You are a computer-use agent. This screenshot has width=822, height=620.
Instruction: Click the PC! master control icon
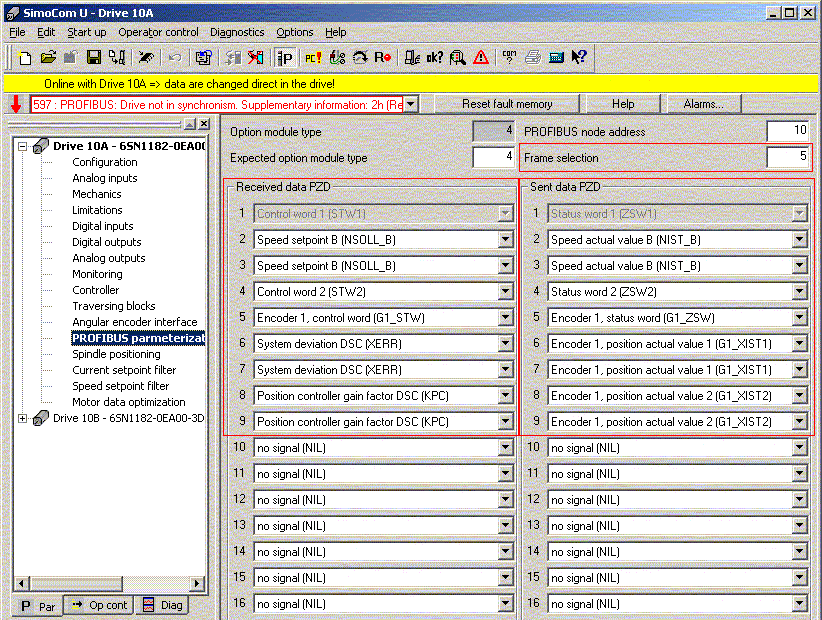[x=313, y=57]
